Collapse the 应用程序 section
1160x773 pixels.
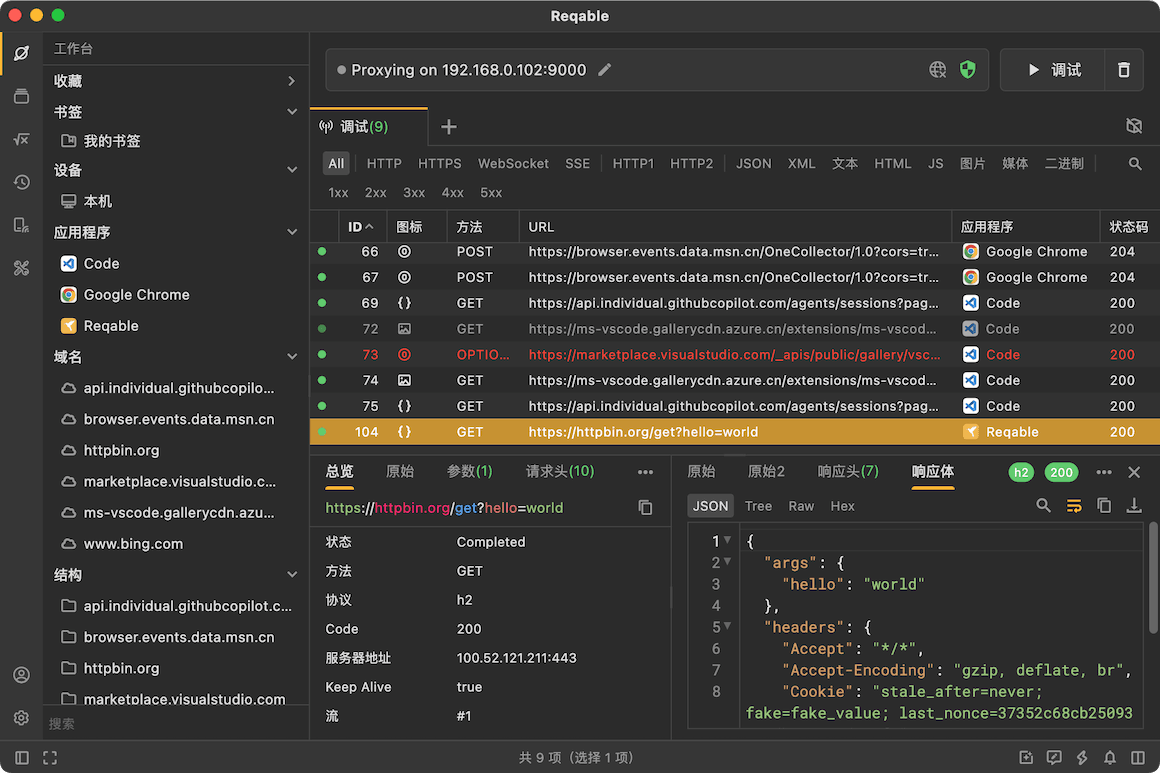(291, 232)
